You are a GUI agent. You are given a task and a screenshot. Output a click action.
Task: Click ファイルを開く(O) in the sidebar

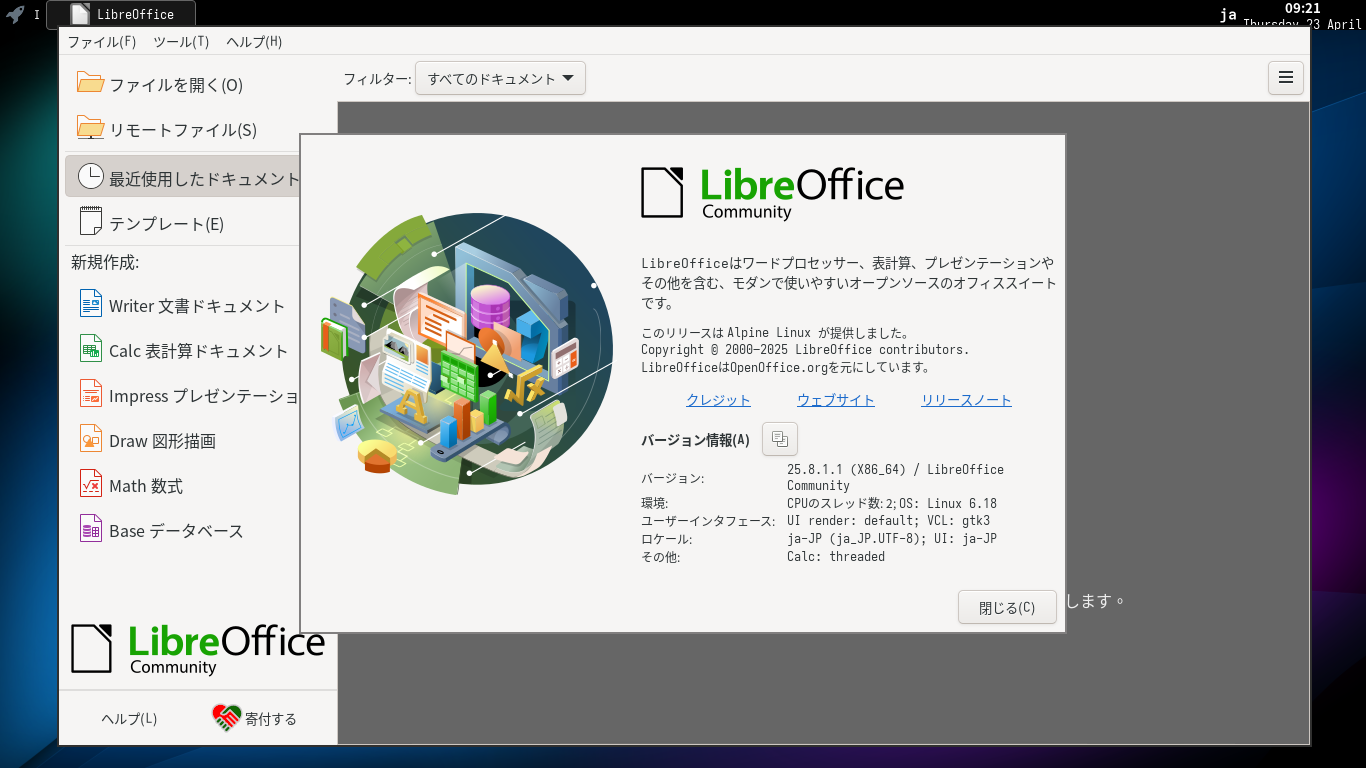click(x=183, y=84)
